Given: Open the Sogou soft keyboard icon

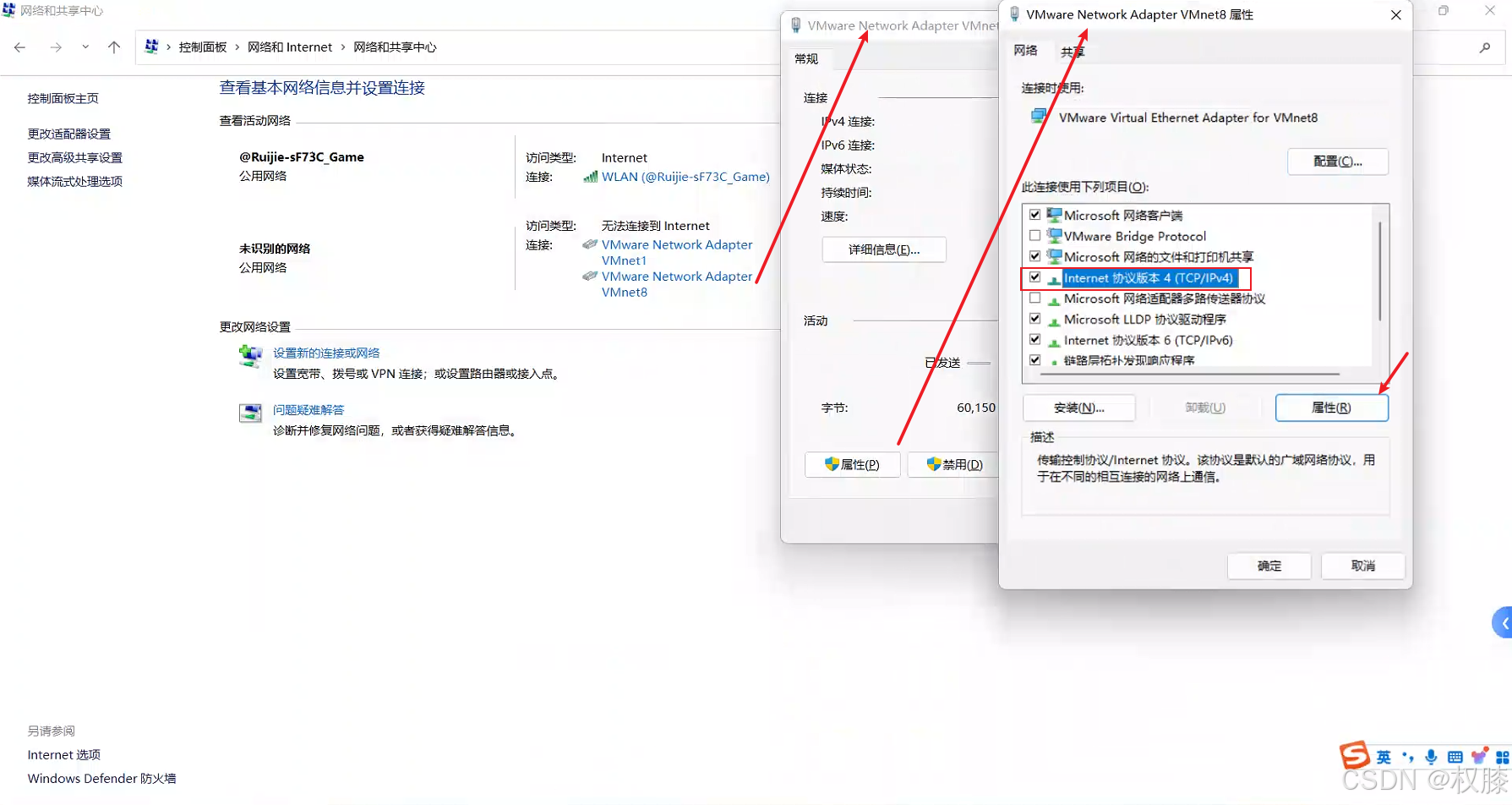Looking at the screenshot, I should click(x=1455, y=757).
